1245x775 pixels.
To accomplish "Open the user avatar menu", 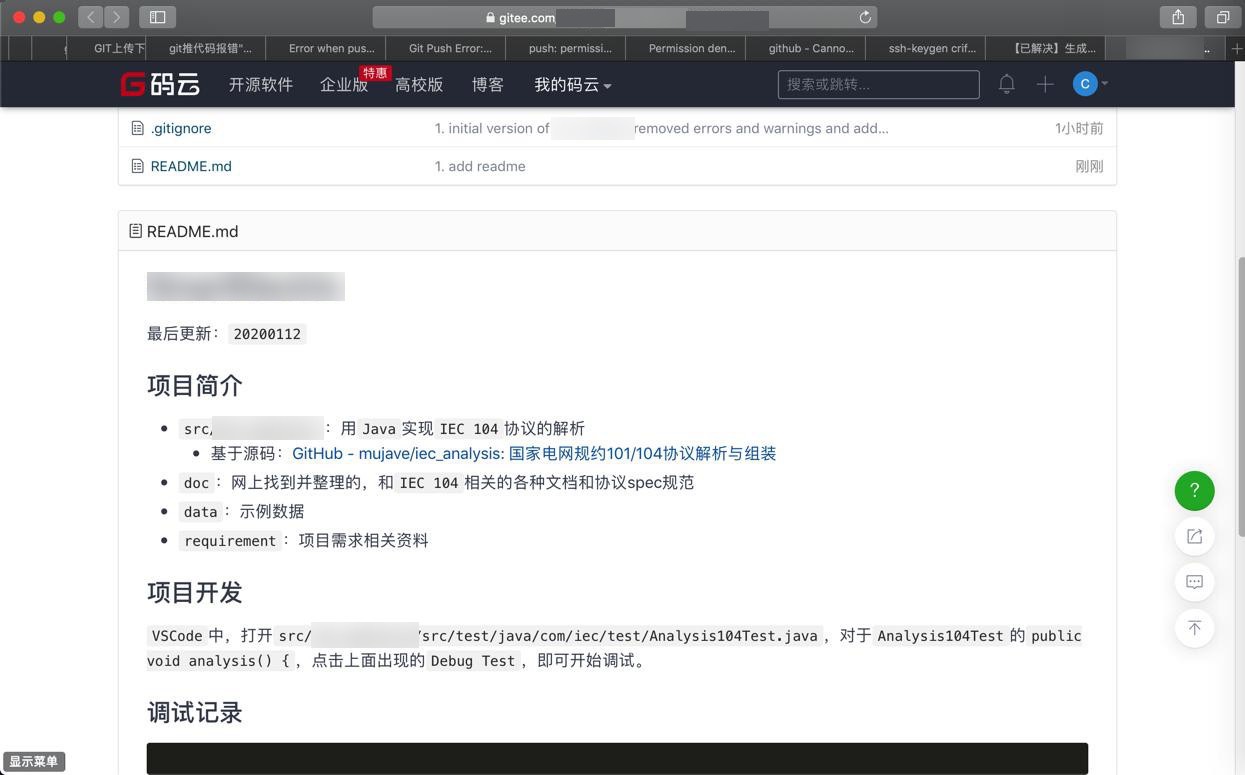I will [x=1089, y=84].
